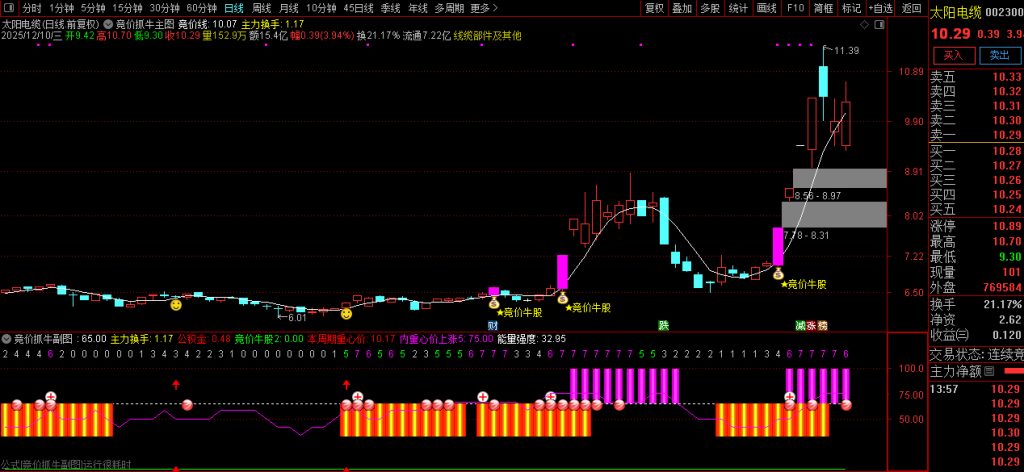1024x472 pixels.
Task: Click the 买五 order book row
Action: (976, 209)
